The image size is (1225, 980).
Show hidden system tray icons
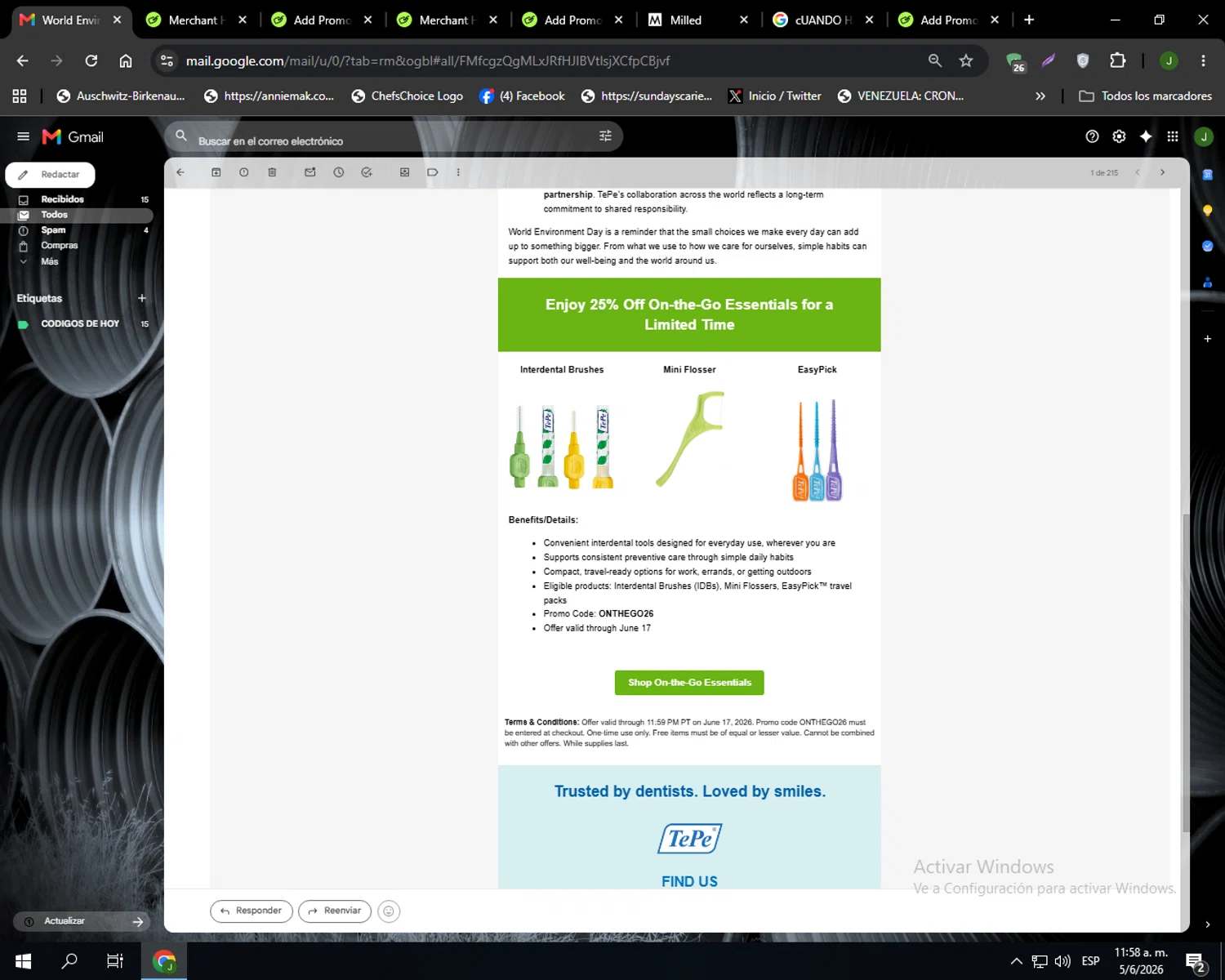pyautogui.click(x=1017, y=961)
